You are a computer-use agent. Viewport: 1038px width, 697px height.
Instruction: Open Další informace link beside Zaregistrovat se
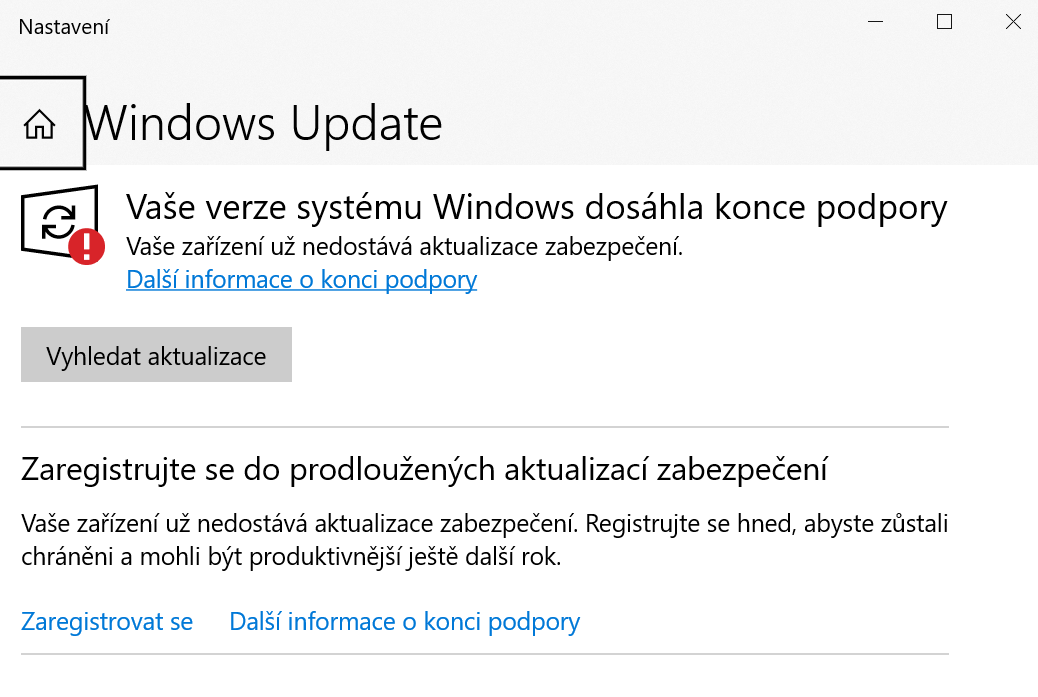[404, 622]
